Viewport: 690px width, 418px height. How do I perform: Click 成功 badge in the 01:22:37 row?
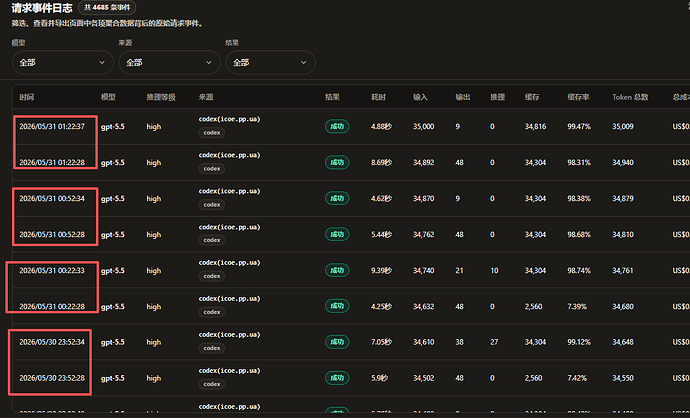pos(337,127)
